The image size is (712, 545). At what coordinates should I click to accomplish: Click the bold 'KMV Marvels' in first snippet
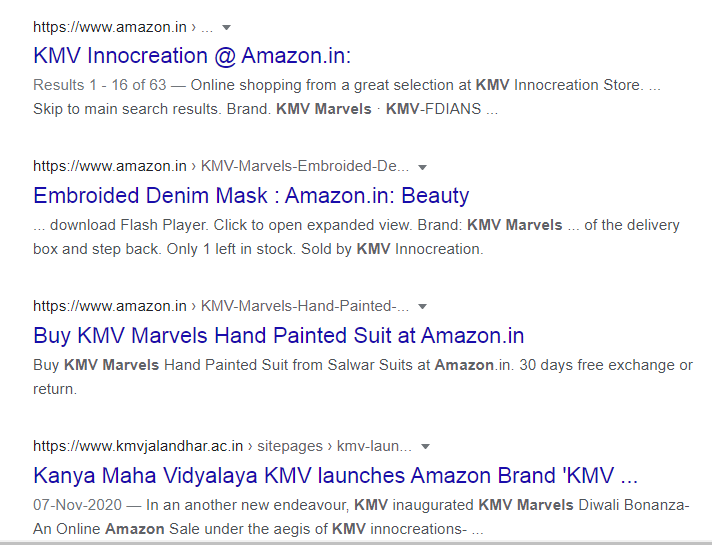click(x=324, y=109)
